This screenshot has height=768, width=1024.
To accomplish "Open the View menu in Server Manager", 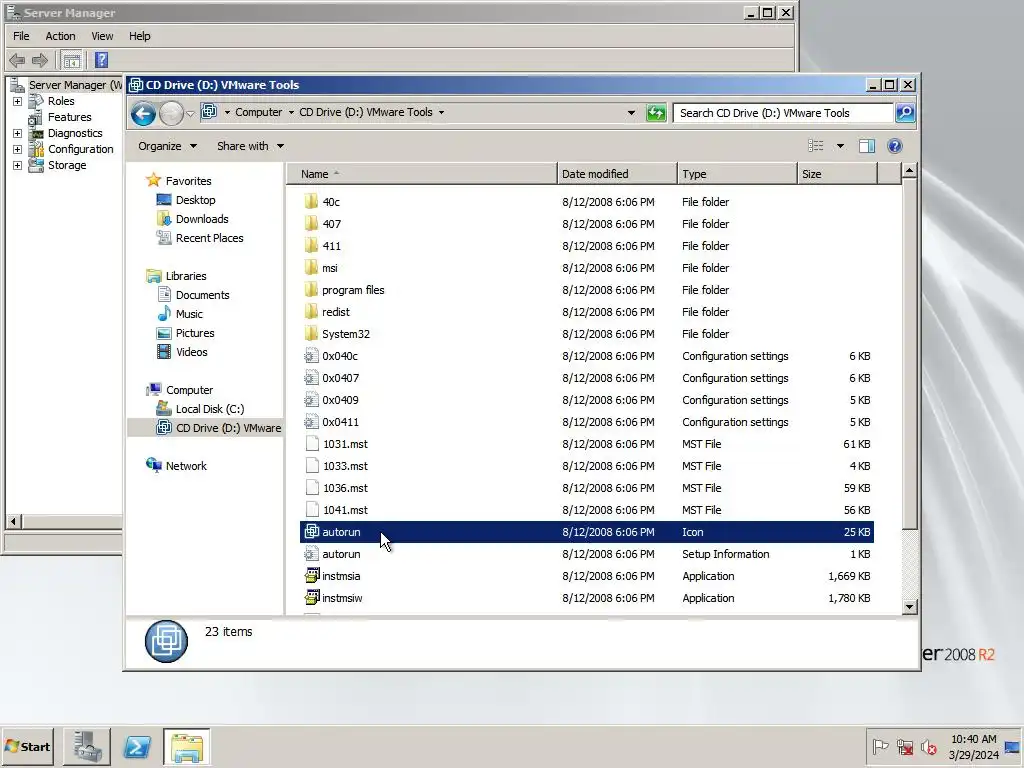I will pyautogui.click(x=102, y=36).
